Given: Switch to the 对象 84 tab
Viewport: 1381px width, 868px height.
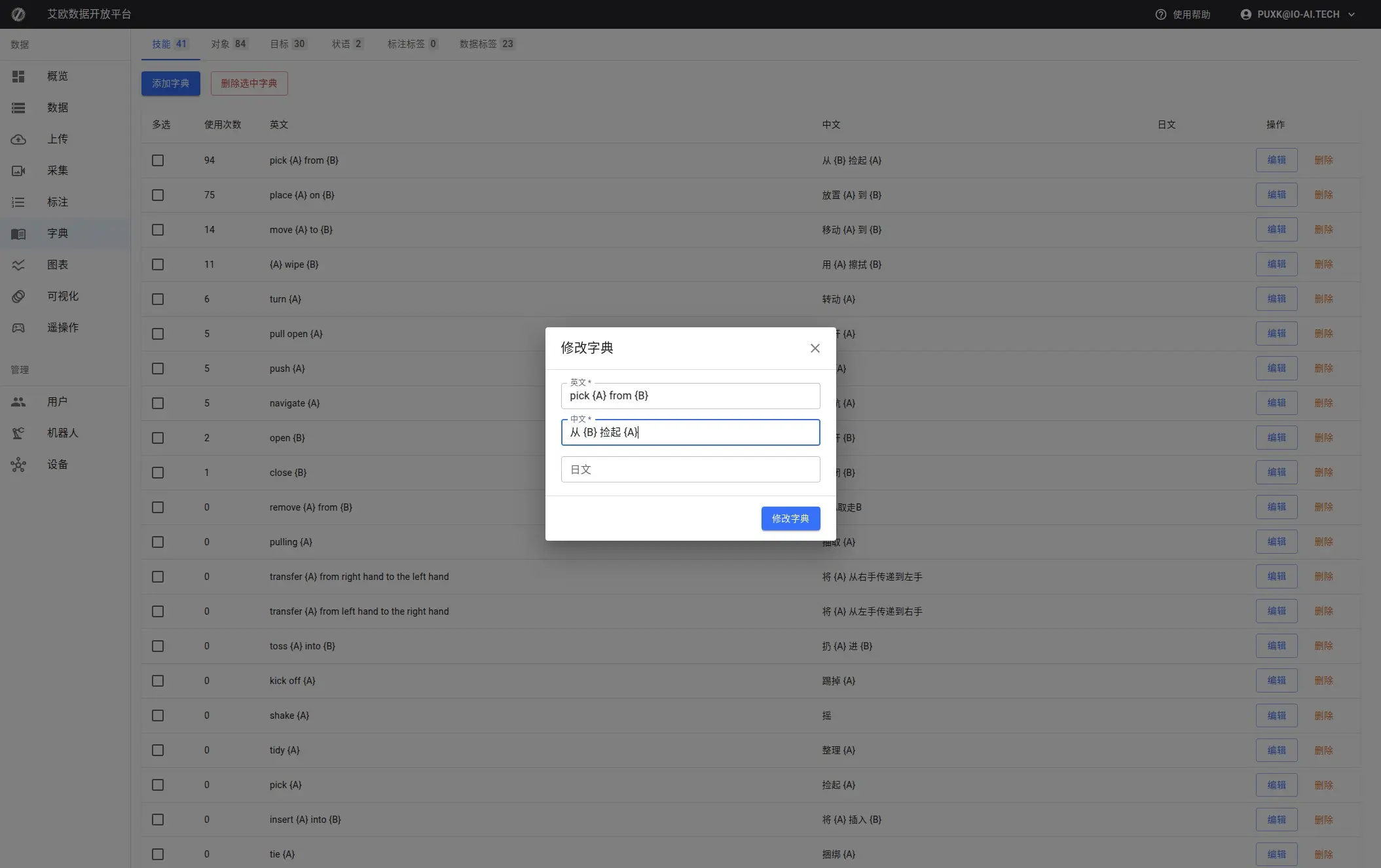Looking at the screenshot, I should pyautogui.click(x=229, y=44).
